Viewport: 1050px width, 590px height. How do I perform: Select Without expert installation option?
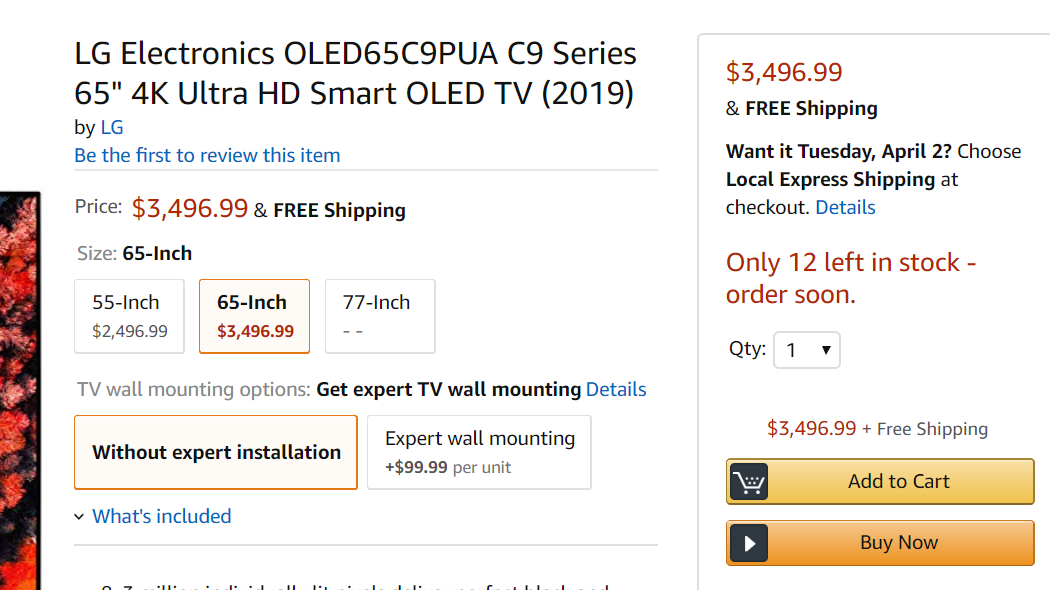216,452
